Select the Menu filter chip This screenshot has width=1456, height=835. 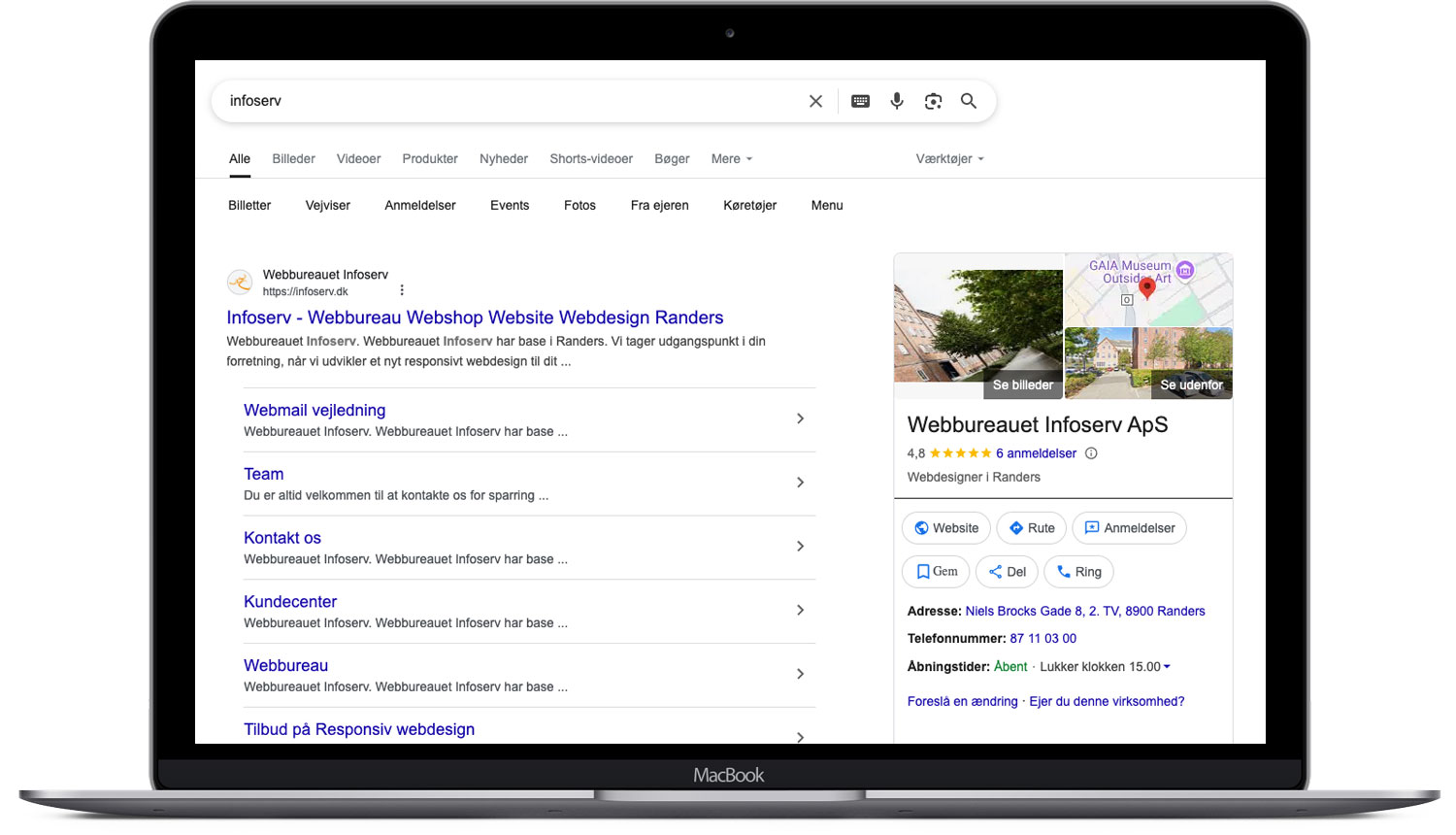coord(827,206)
